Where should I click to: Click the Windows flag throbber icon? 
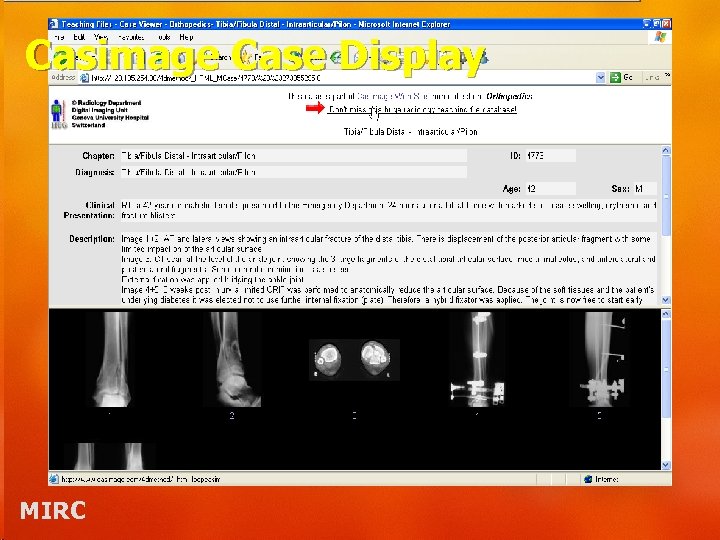[x=660, y=37]
